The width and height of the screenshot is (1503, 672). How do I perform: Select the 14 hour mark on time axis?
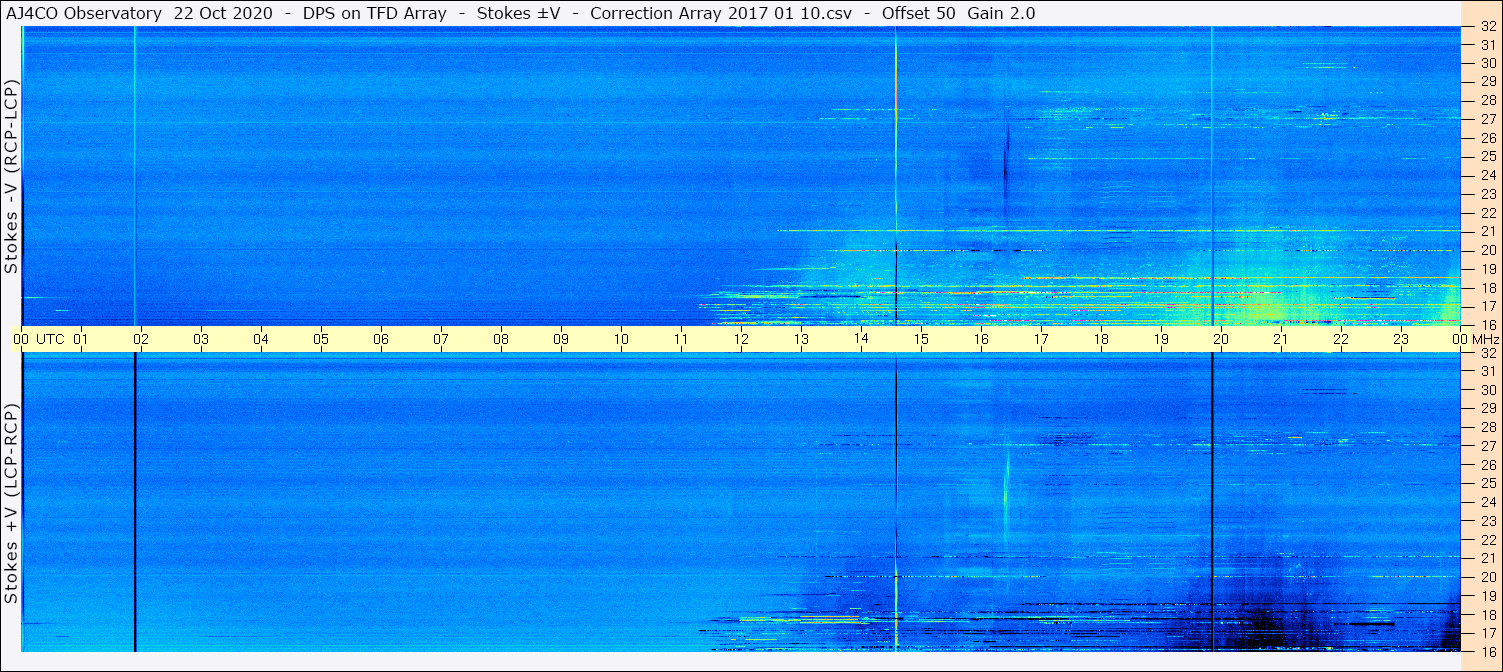[x=861, y=339]
